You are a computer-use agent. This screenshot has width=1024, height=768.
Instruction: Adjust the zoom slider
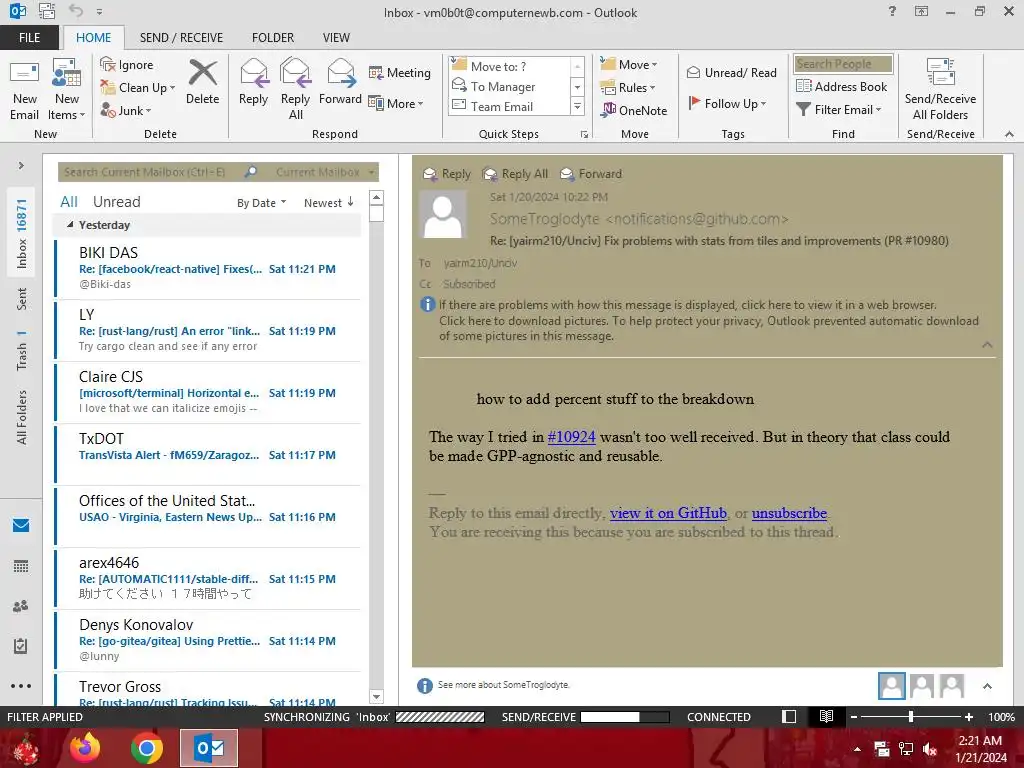pos(910,717)
